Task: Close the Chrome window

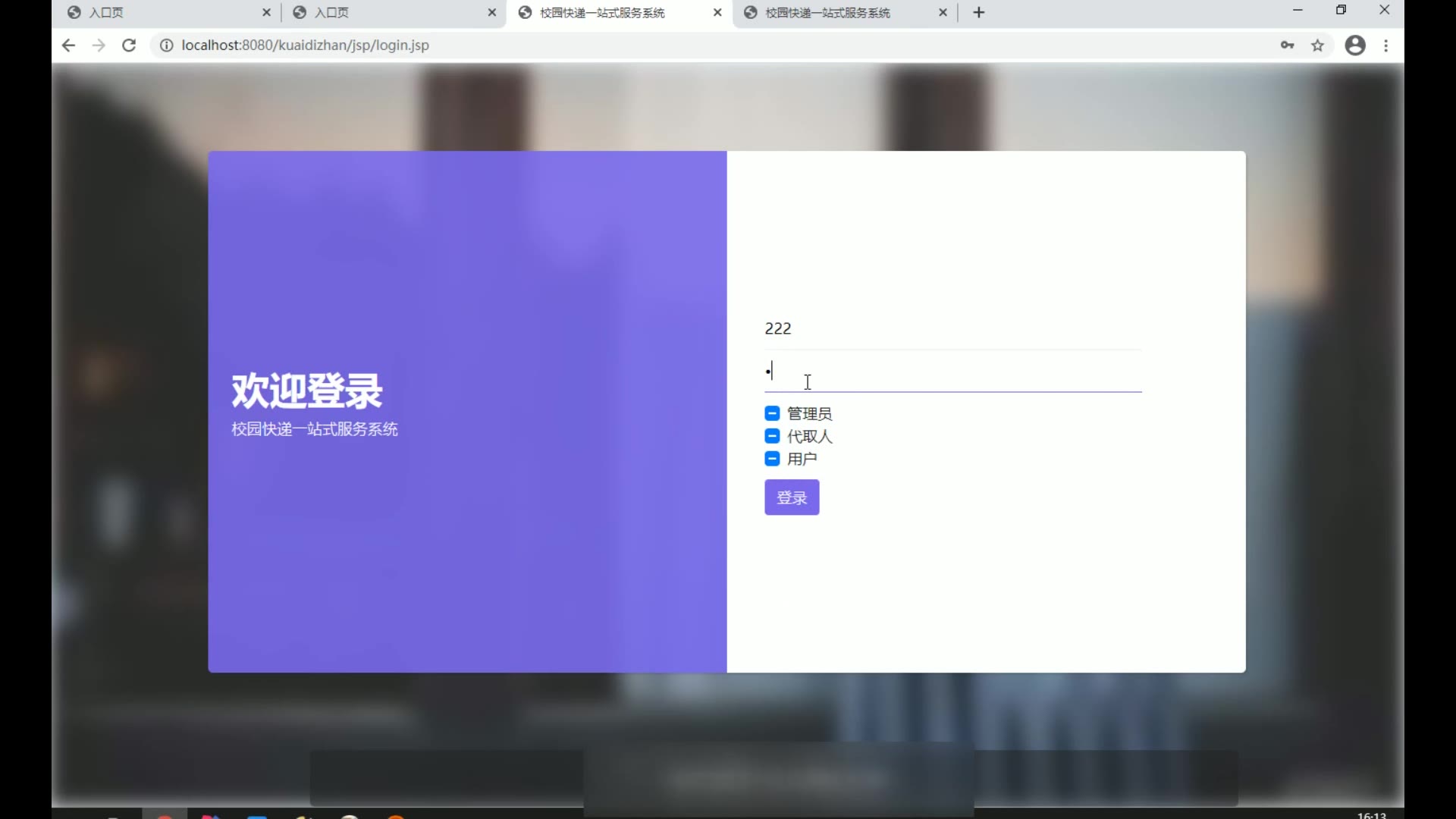Action: pos(1384,11)
